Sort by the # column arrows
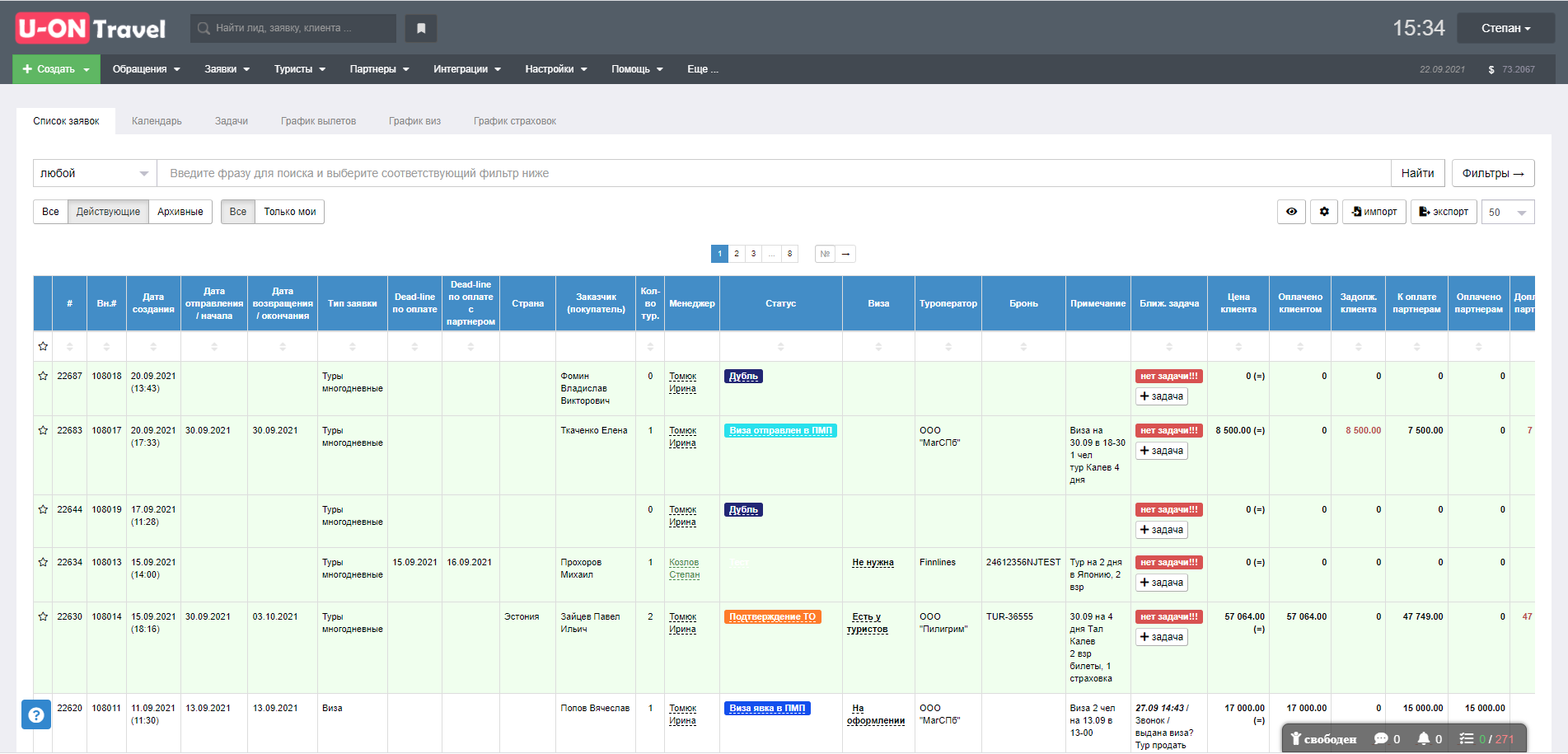1568x754 pixels. tap(69, 347)
